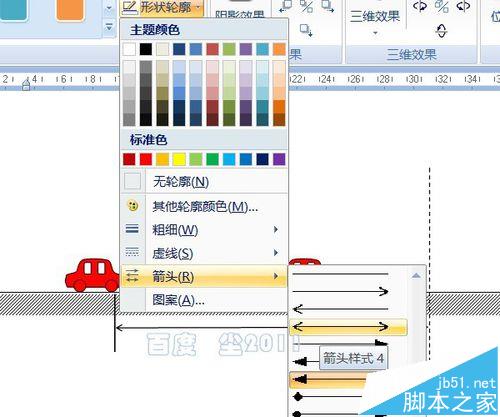Click the shadow on/off toggle icon
This screenshot has height=417, width=500.
click(x=306, y=7)
